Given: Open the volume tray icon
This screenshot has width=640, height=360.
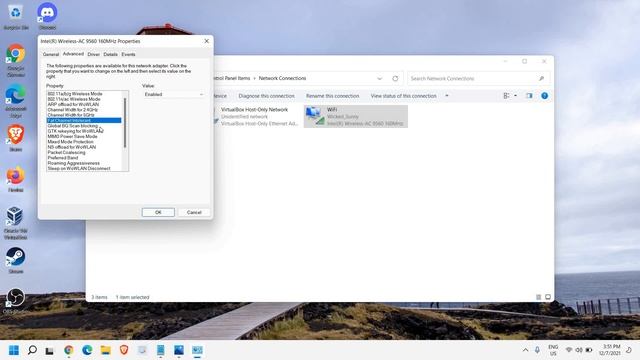Looking at the screenshot, I should (x=579, y=350).
